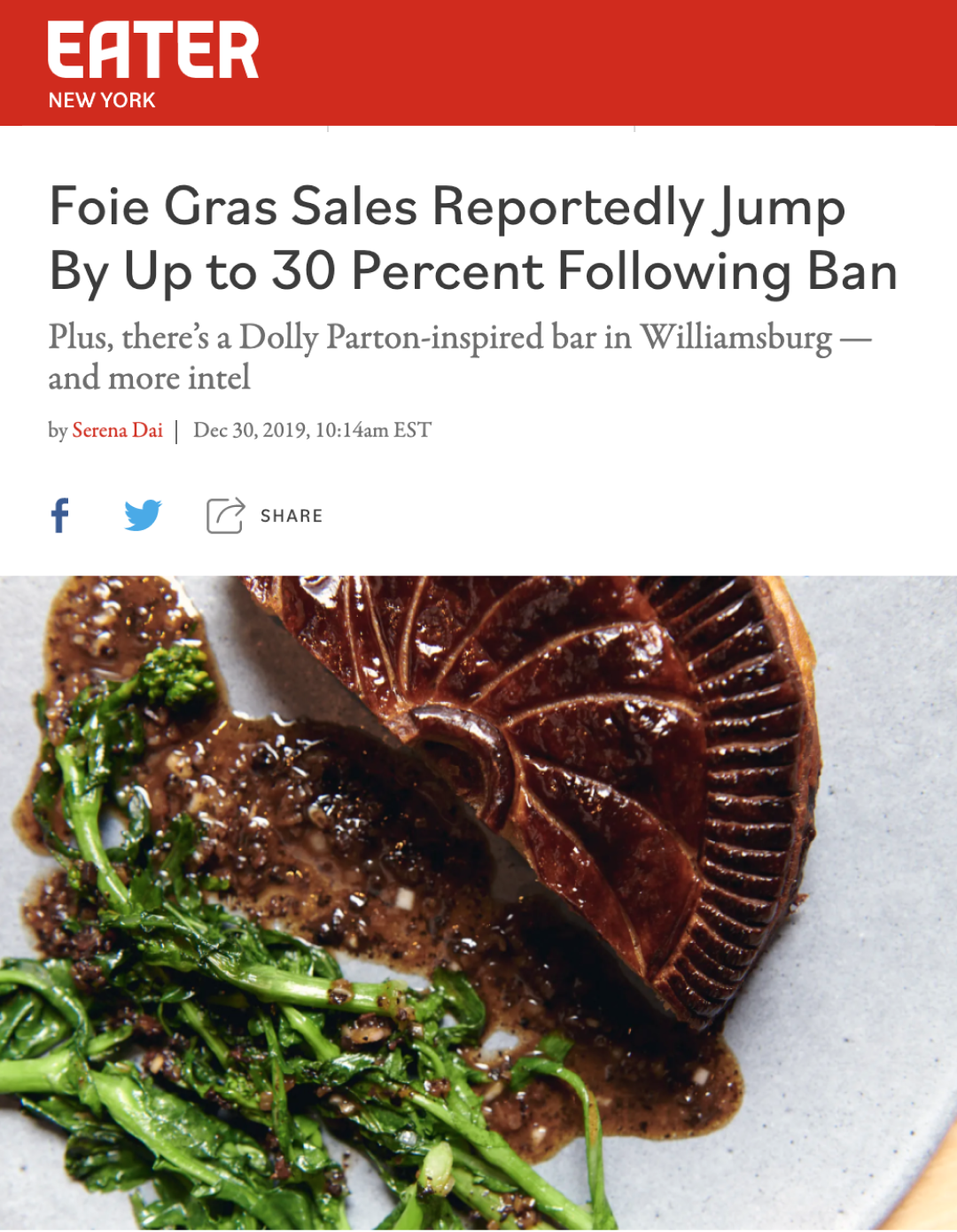
Task: Click the Eater logo in header
Action: 153,51
